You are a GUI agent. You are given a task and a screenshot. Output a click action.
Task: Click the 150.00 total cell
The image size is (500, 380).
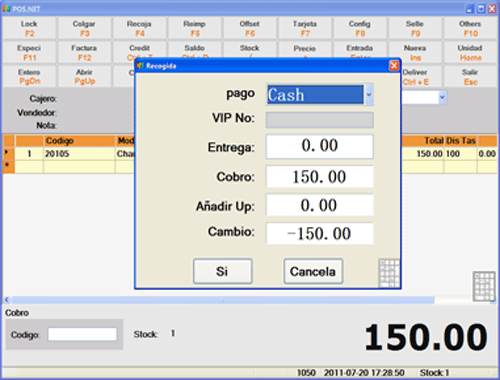423,154
